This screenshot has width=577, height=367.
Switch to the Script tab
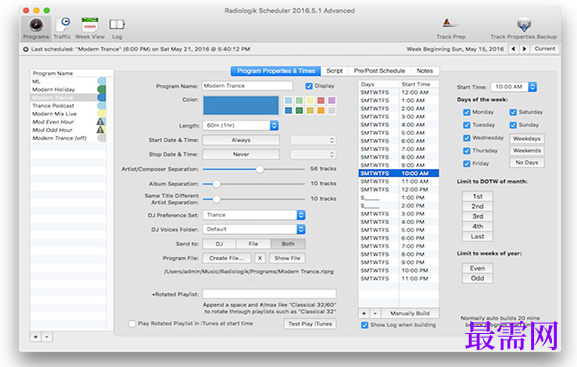[x=334, y=71]
